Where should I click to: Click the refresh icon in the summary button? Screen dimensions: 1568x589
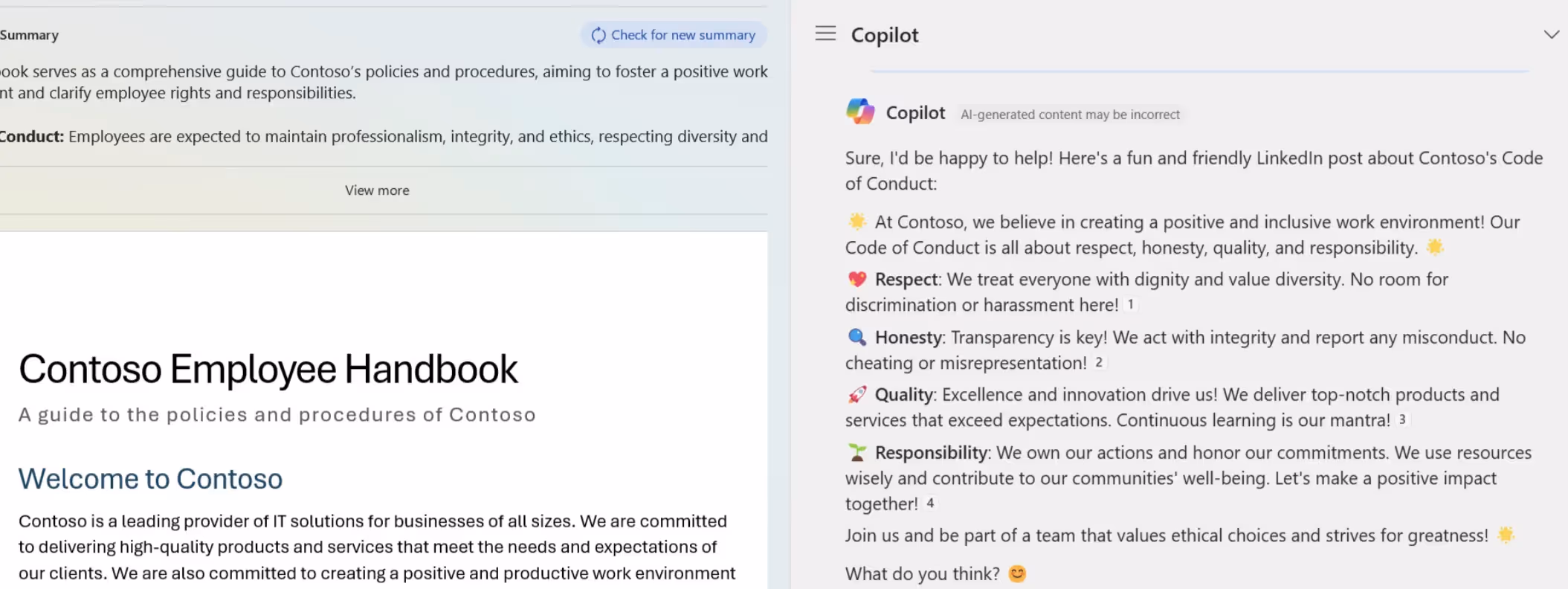(598, 35)
